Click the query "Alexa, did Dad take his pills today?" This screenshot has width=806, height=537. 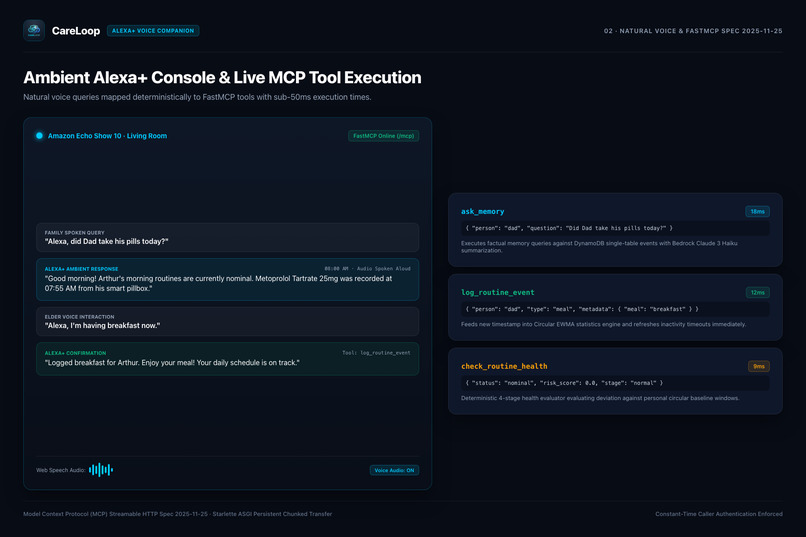(x=106, y=242)
